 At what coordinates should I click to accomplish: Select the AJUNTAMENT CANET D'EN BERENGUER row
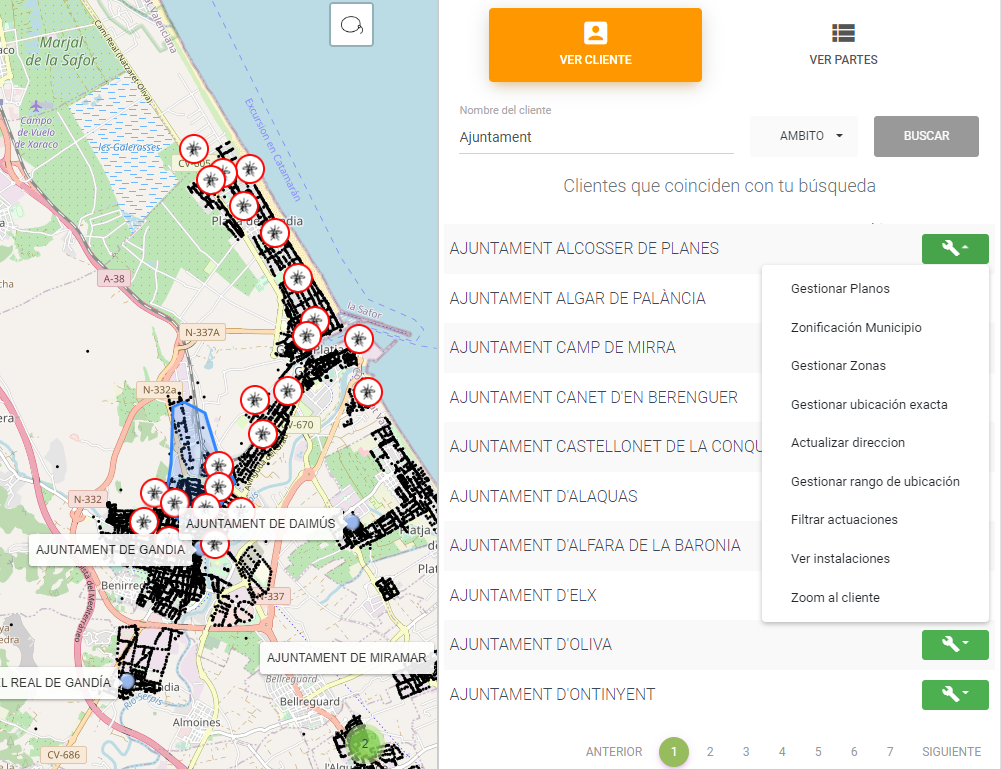[x=603, y=397]
